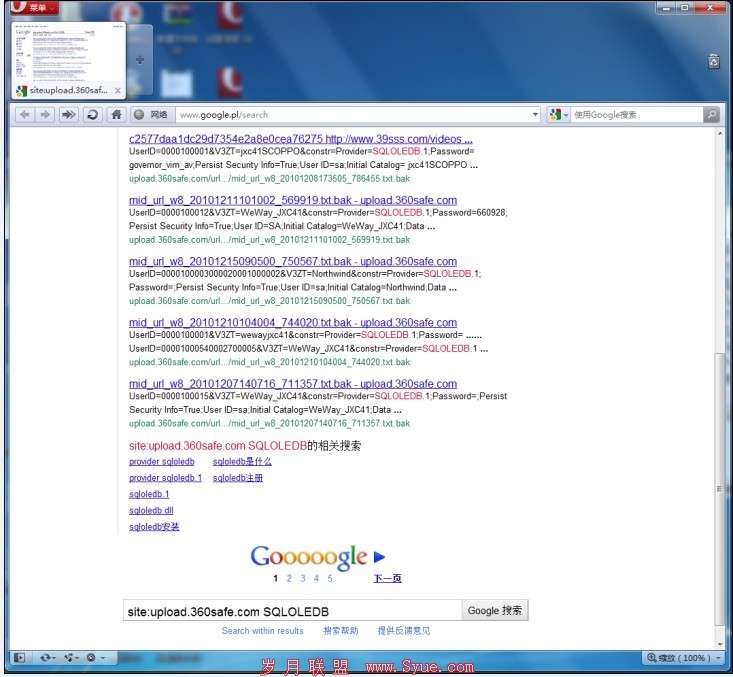Image resolution: width=733 pixels, height=677 pixels.
Task: Click the 'SQLOLEDB的相关搜索' heading text
Action: [304, 446]
